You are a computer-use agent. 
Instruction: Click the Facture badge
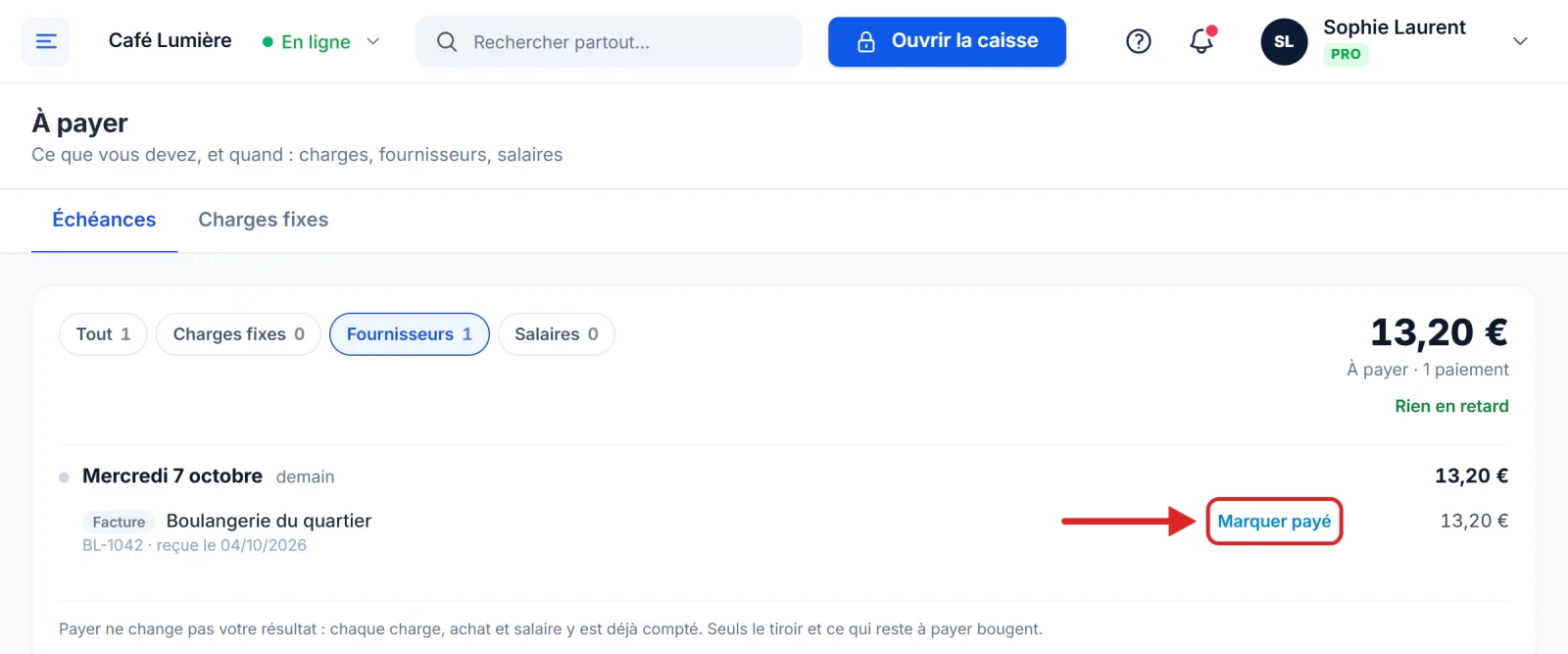coord(119,522)
